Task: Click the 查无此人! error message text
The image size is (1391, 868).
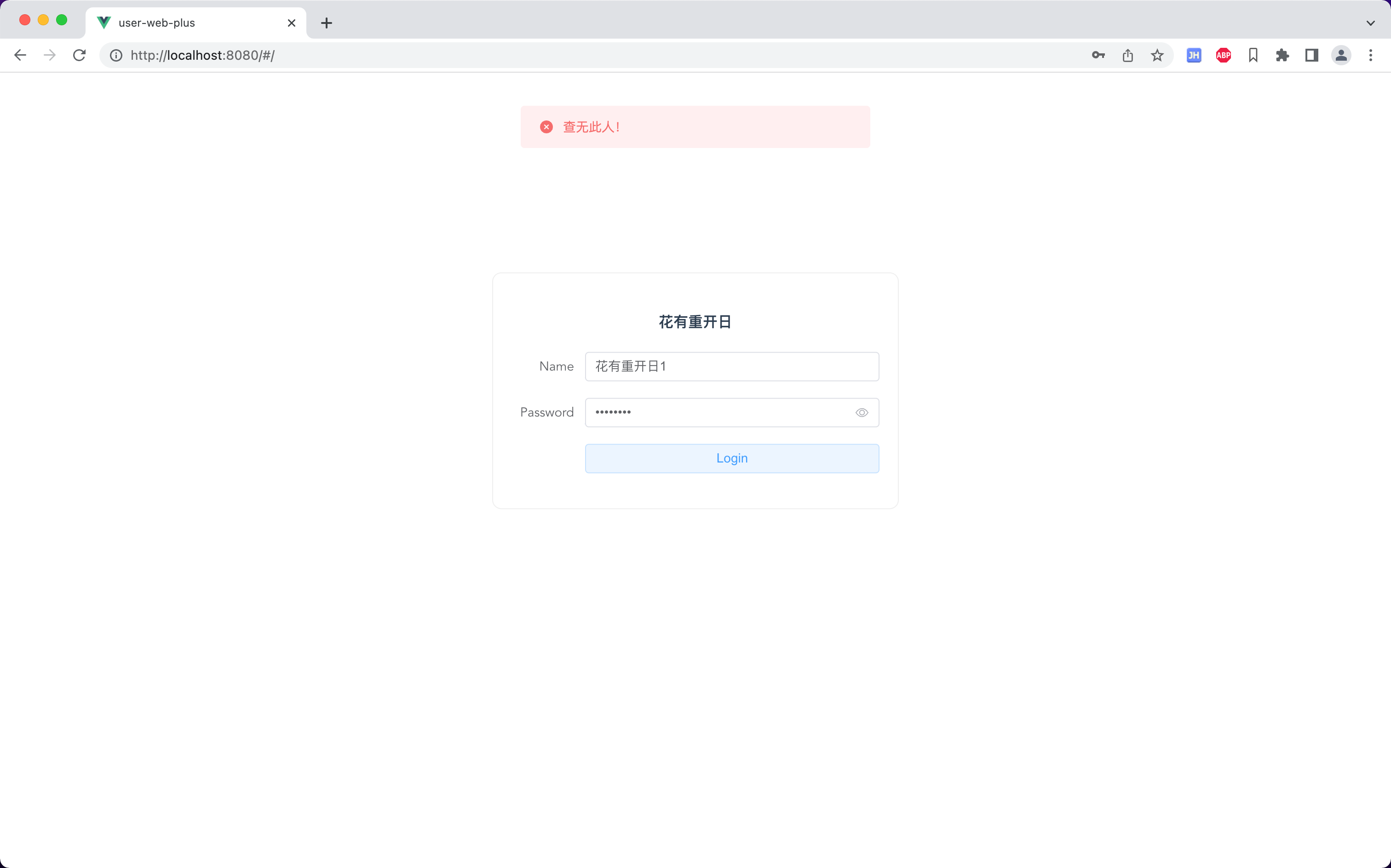Action: point(591,127)
